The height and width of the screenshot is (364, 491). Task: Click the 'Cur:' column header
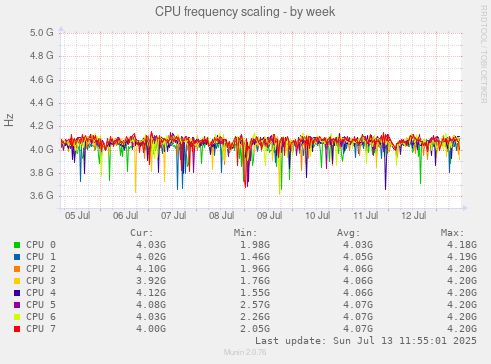click(x=142, y=233)
